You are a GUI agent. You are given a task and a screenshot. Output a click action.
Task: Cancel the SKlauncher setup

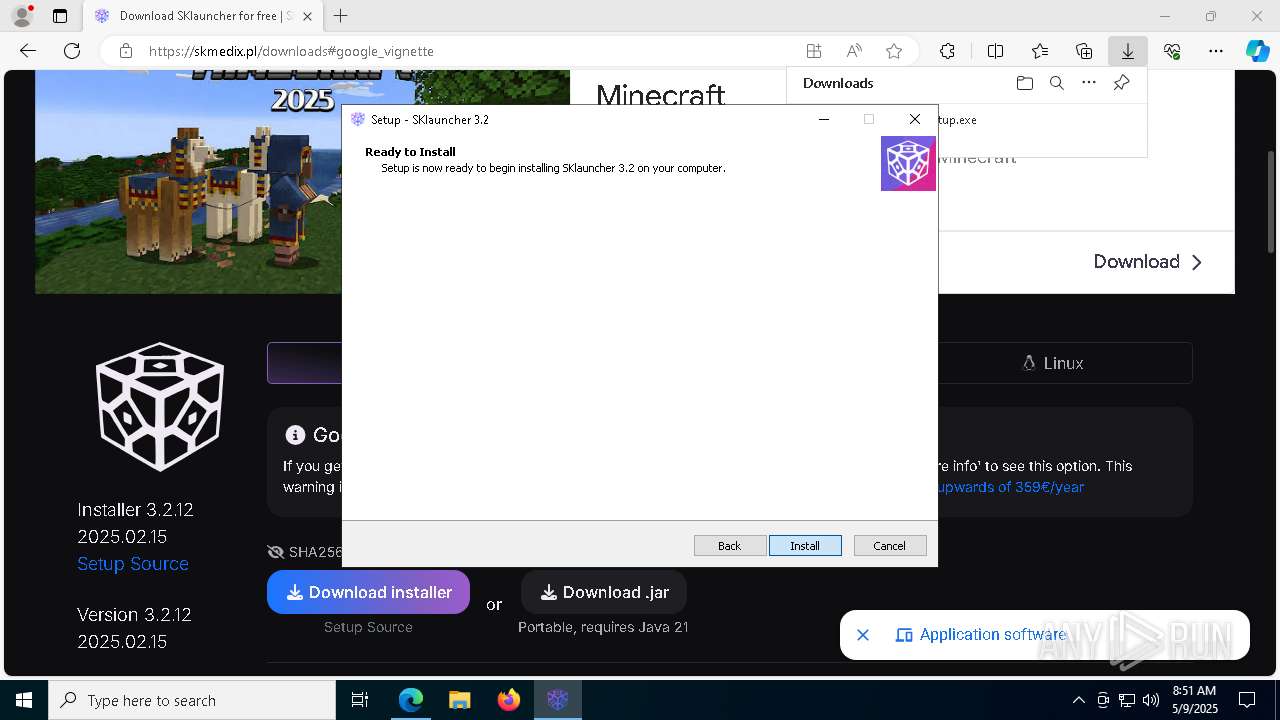(890, 545)
